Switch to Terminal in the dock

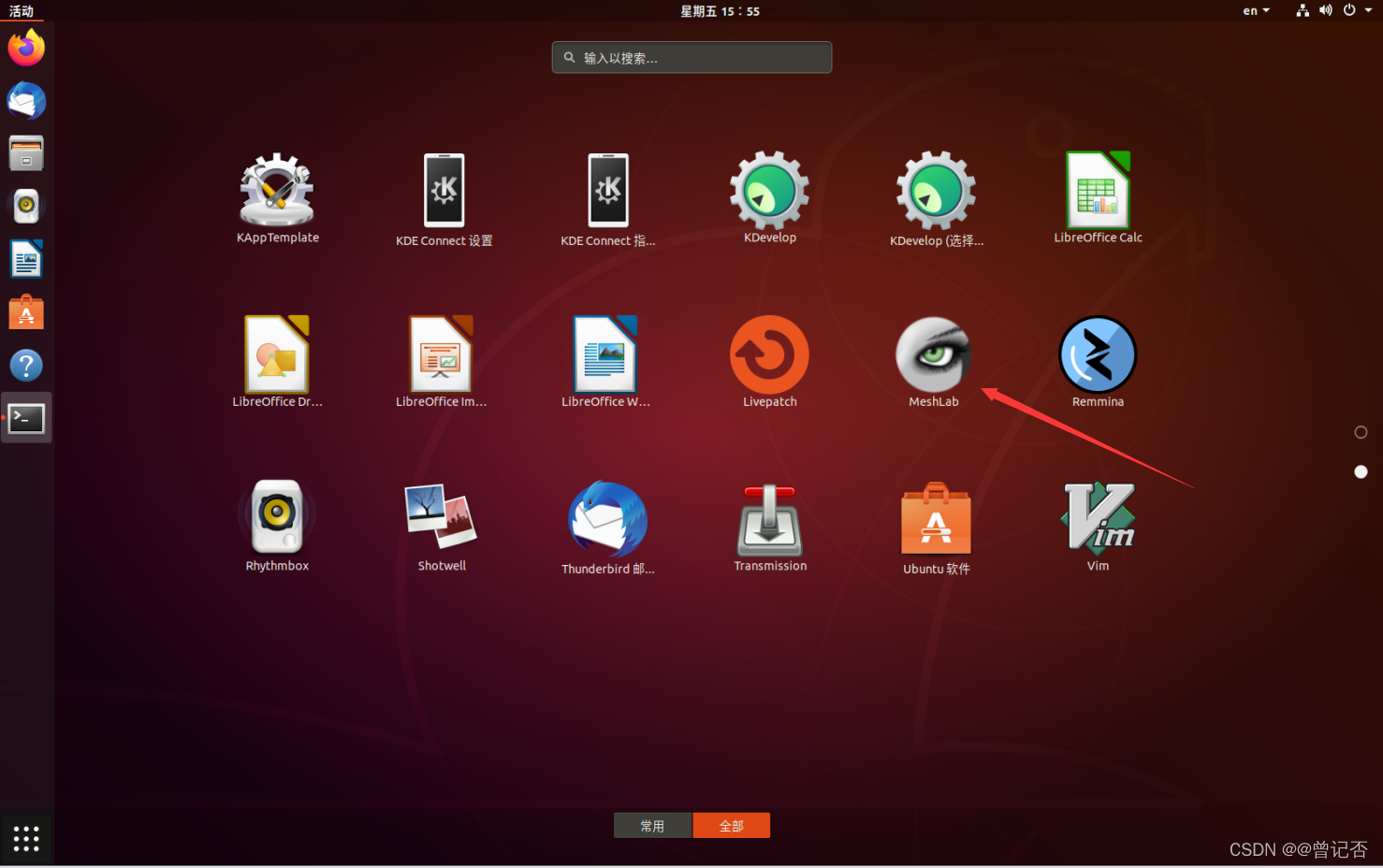click(x=26, y=419)
